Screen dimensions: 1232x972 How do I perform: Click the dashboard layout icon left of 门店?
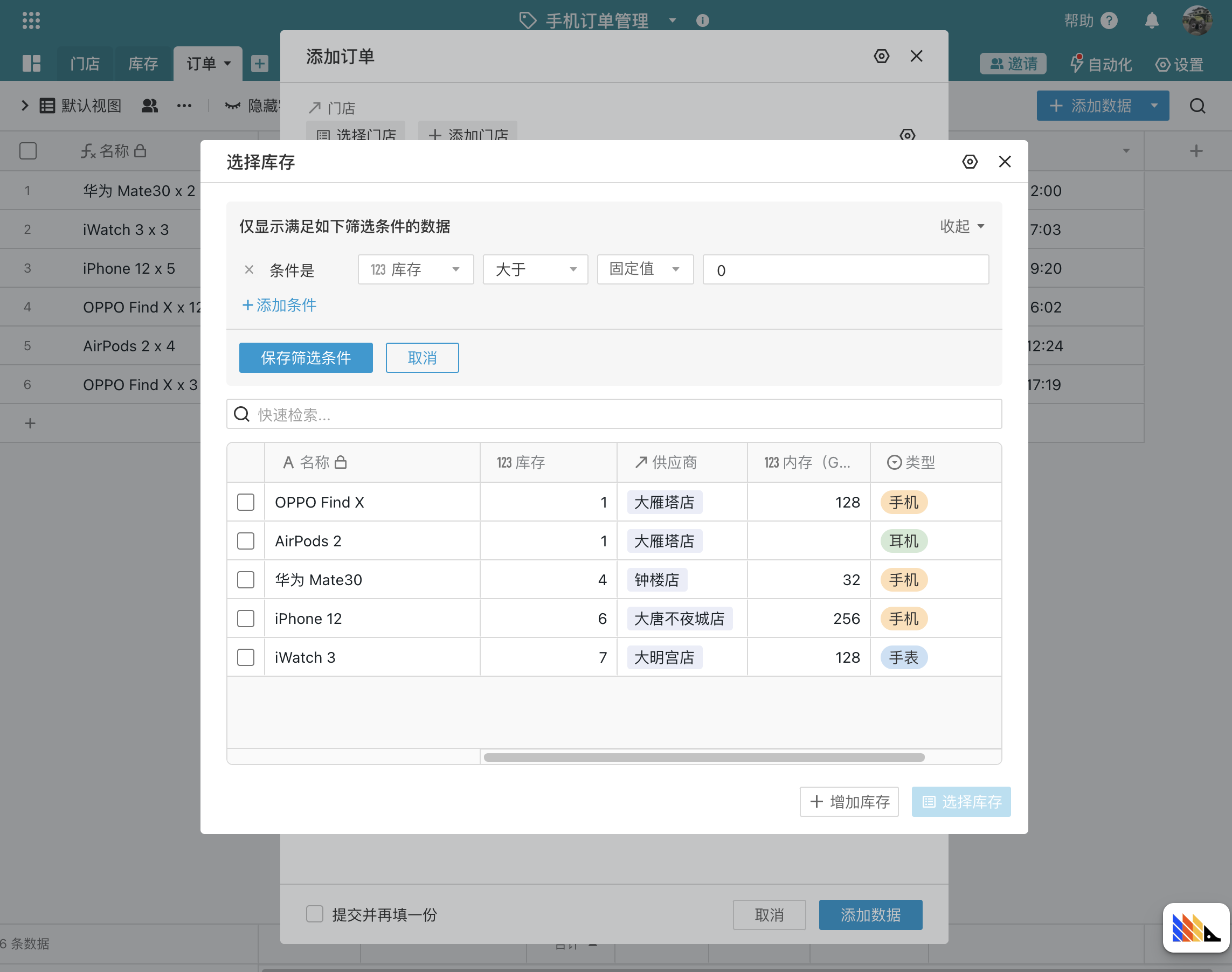pyautogui.click(x=31, y=63)
